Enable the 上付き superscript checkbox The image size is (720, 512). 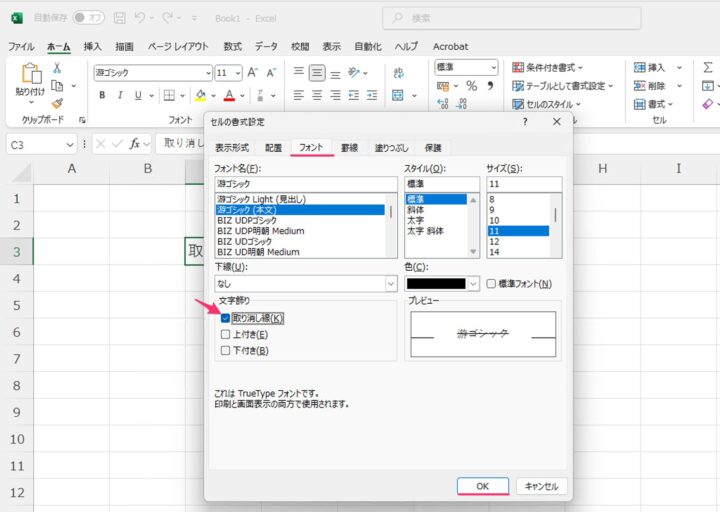tap(226, 334)
